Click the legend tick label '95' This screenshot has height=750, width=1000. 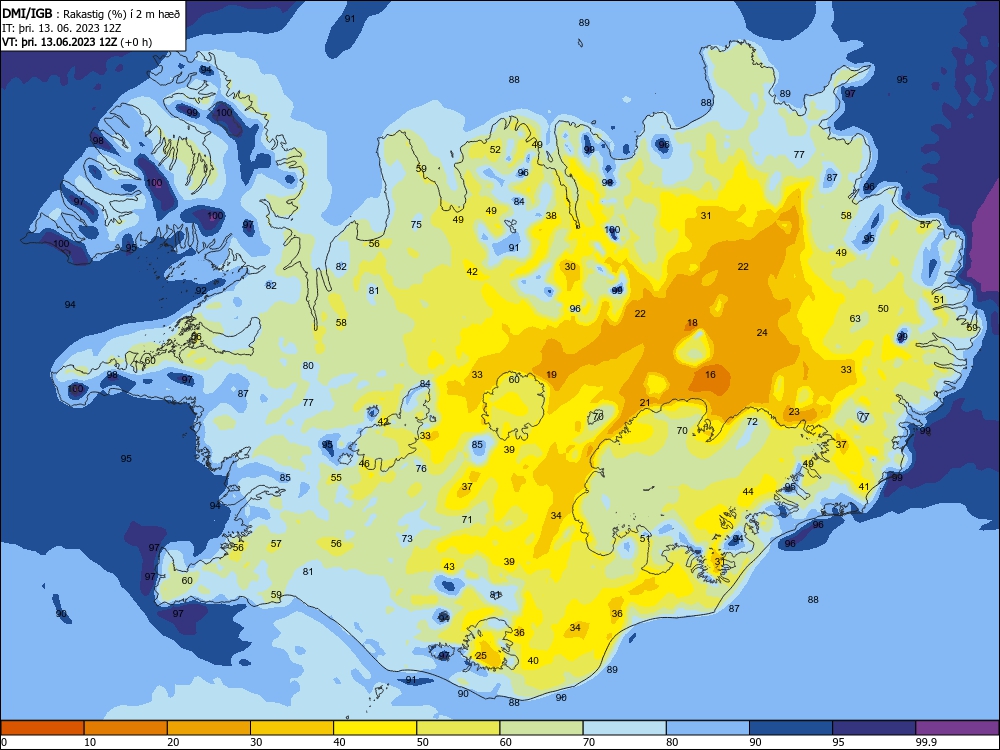coord(838,742)
